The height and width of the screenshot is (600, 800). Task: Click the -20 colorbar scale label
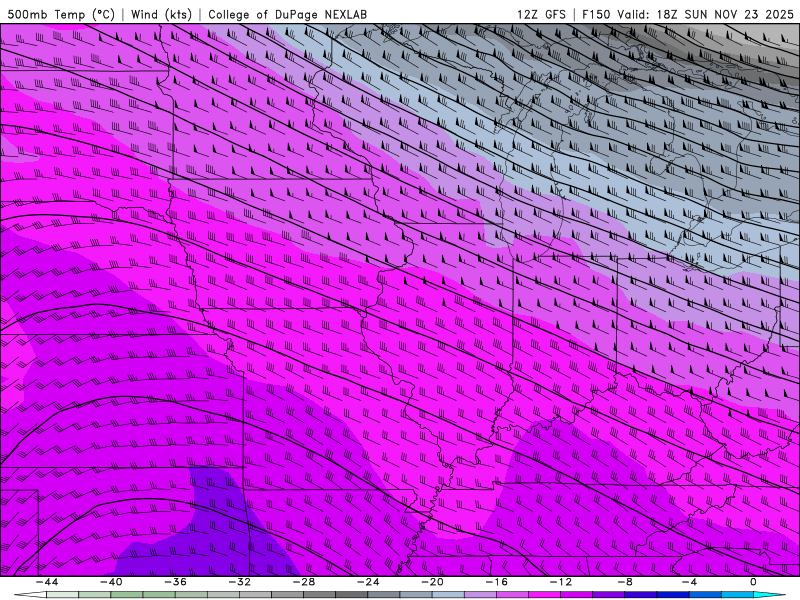coord(432,582)
